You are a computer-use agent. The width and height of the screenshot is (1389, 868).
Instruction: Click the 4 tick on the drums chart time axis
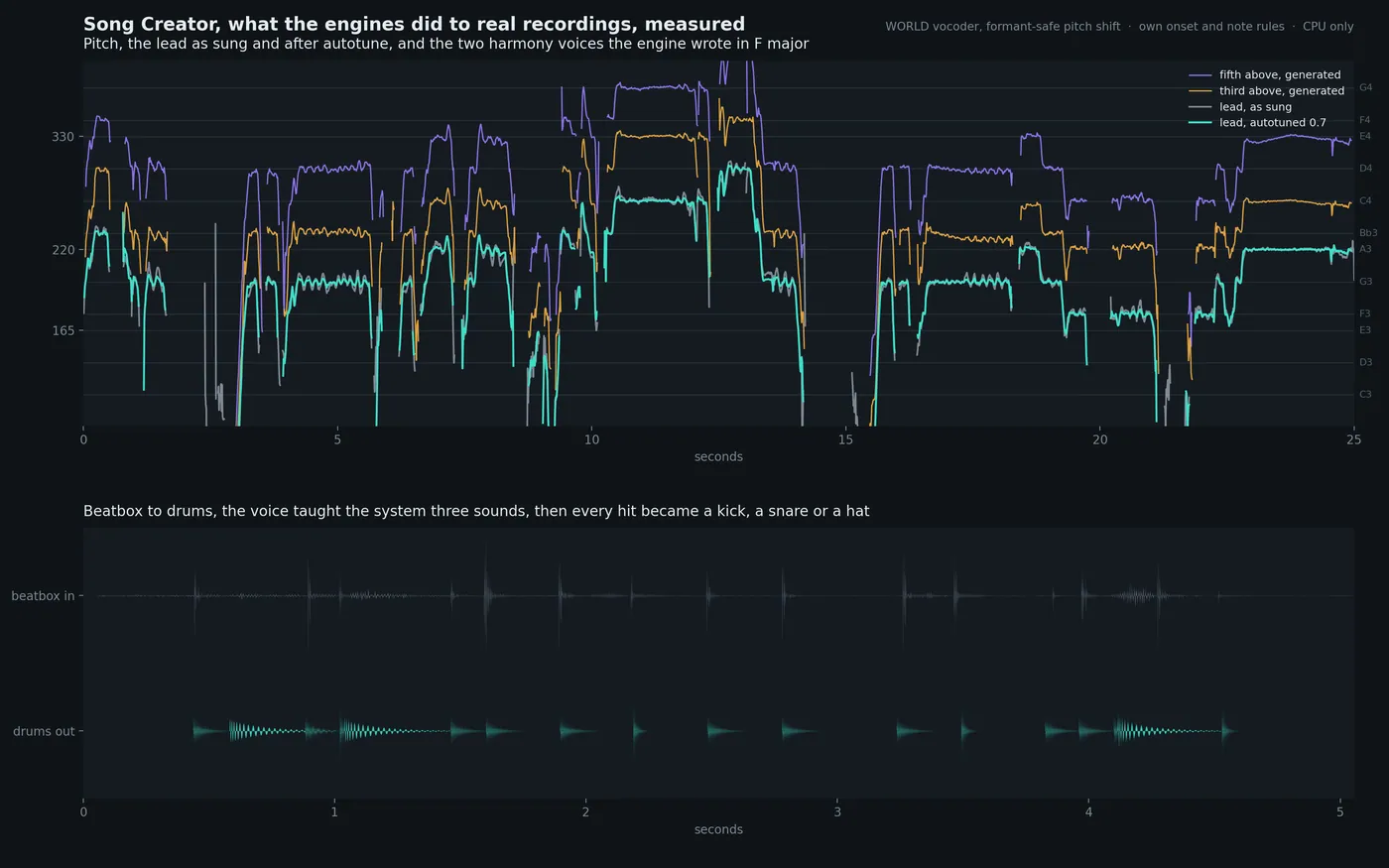tap(1088, 812)
